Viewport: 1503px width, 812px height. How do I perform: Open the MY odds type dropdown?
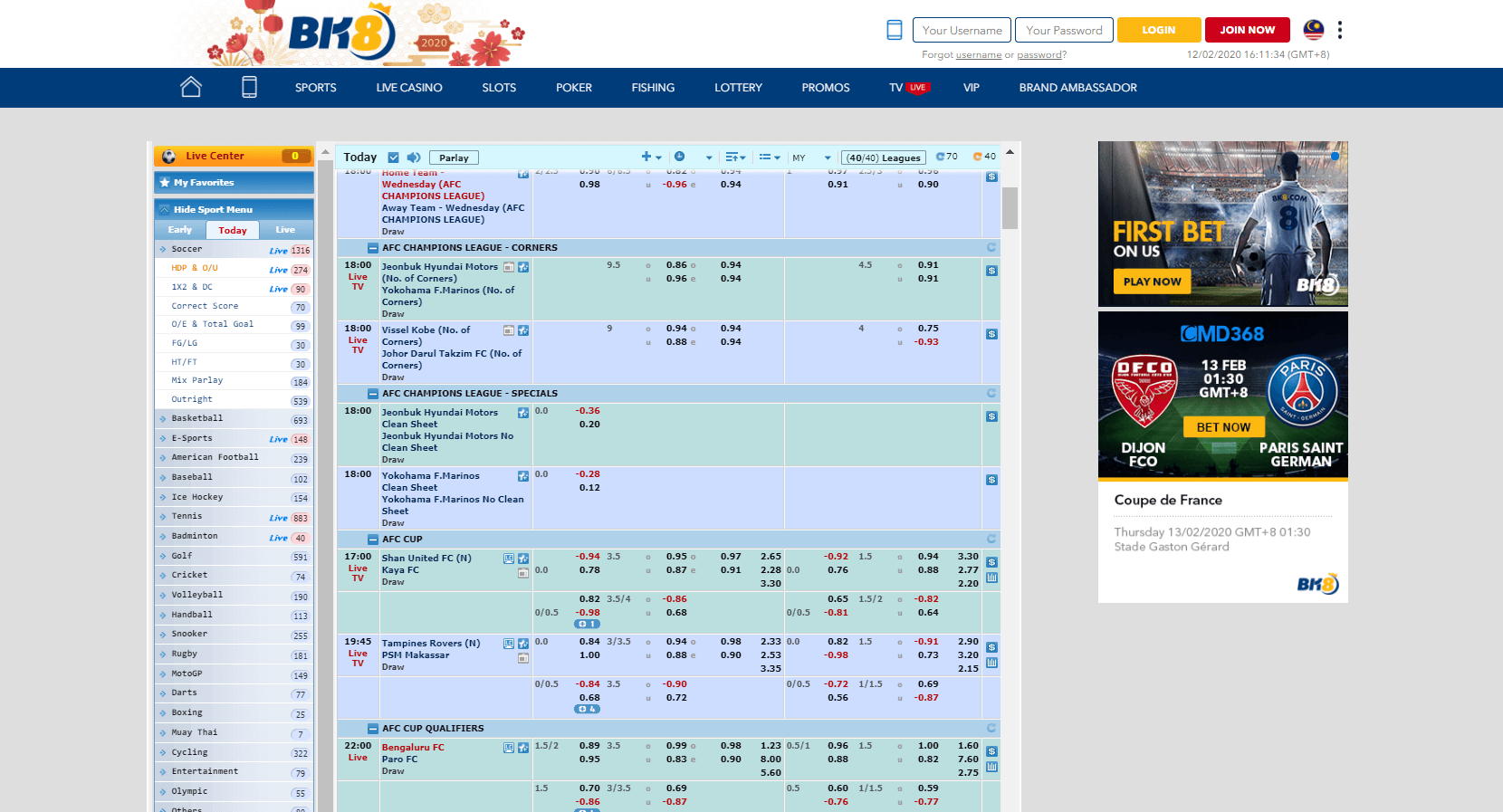click(811, 158)
